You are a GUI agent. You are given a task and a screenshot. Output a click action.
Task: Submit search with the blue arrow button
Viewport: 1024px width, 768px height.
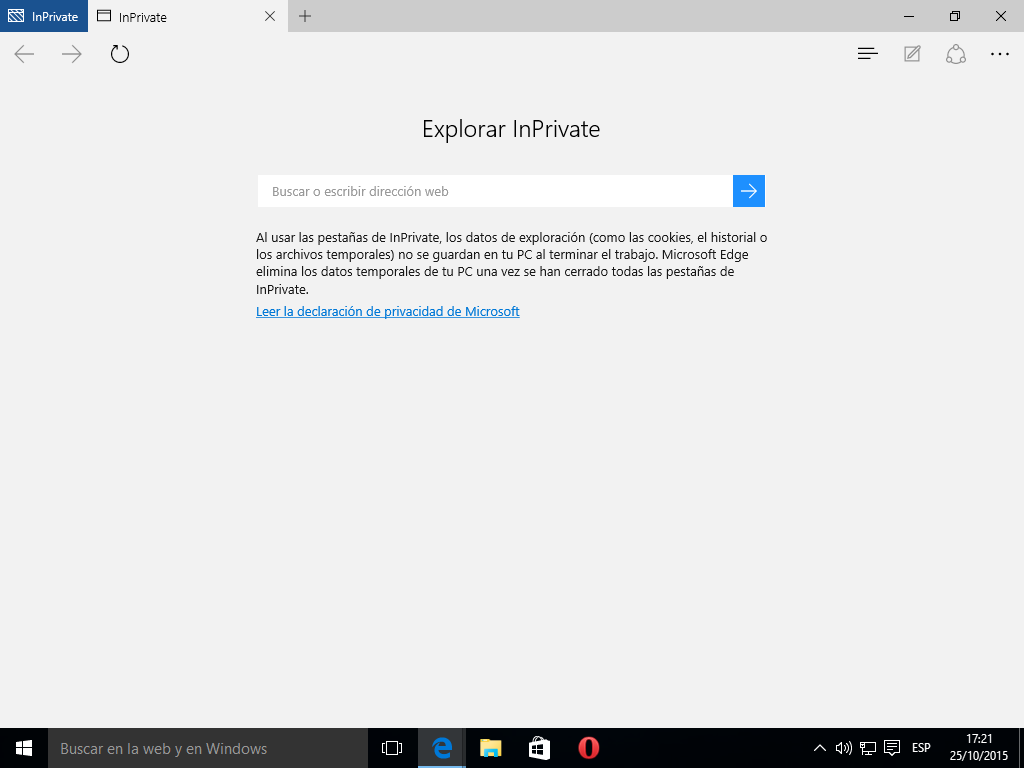[749, 191]
